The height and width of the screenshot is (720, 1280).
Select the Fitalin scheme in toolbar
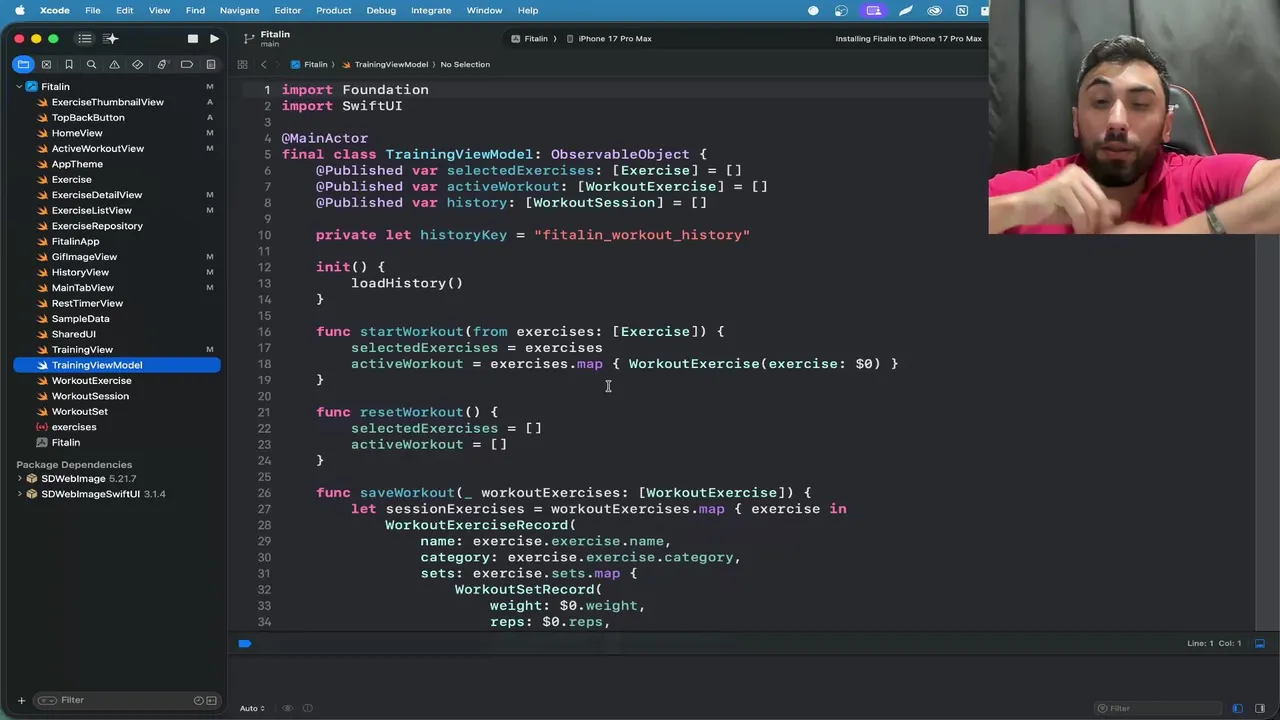tap(529, 39)
